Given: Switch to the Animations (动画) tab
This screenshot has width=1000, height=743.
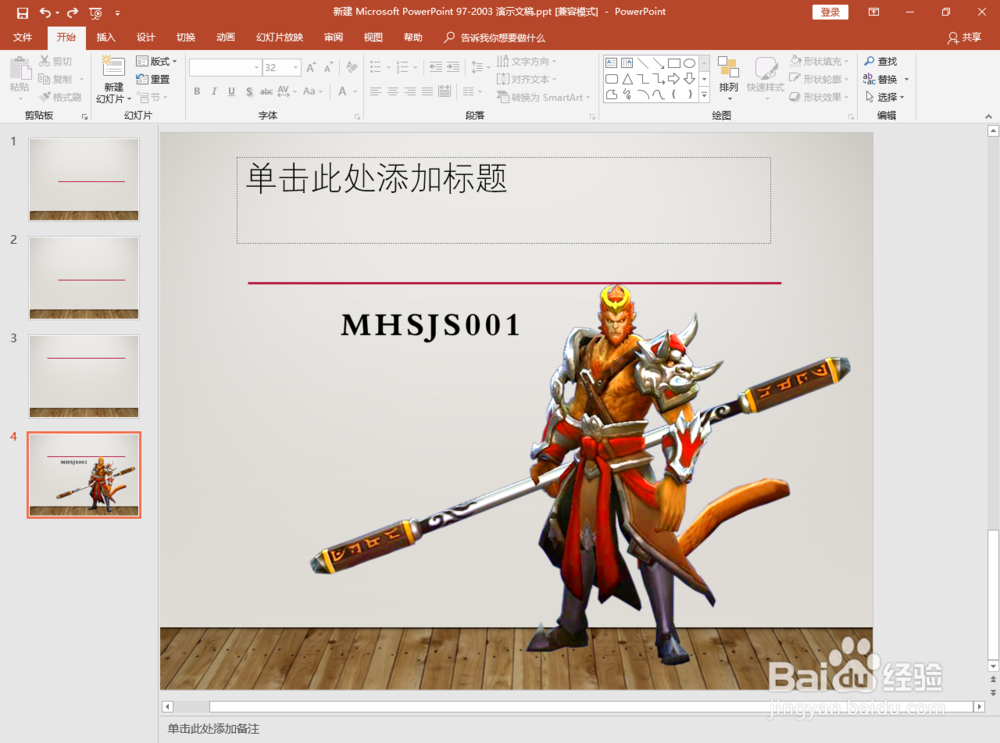Looking at the screenshot, I should coord(226,37).
